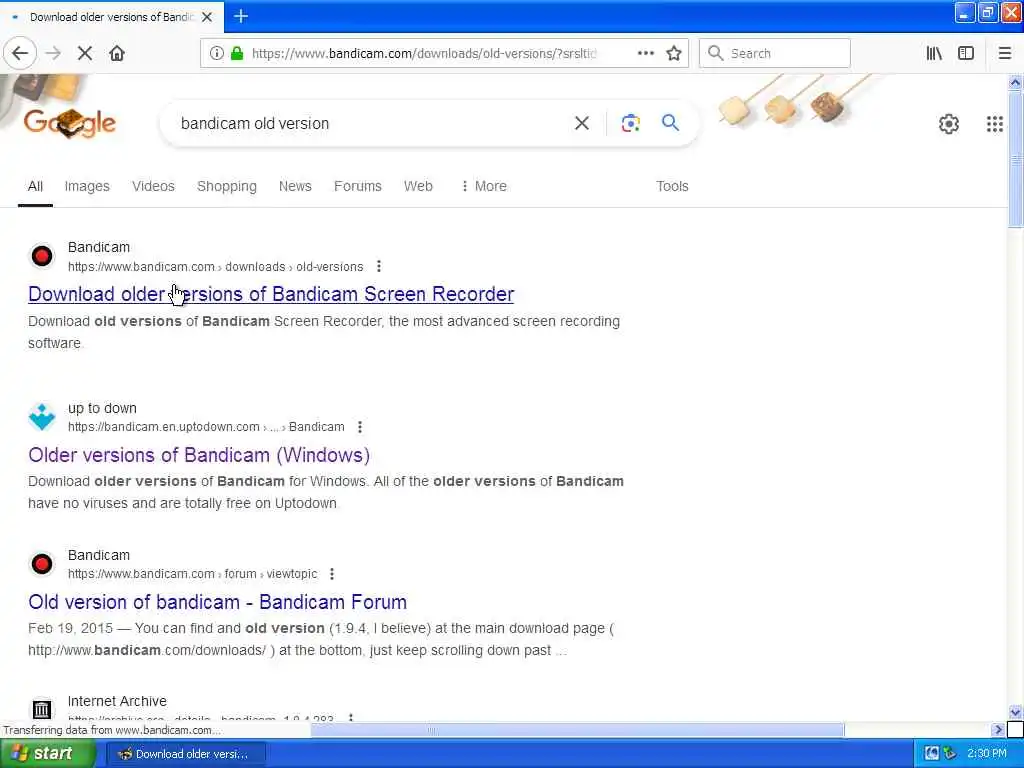Click the first system tray icon
Screen dimensions: 1024x768
932,754
